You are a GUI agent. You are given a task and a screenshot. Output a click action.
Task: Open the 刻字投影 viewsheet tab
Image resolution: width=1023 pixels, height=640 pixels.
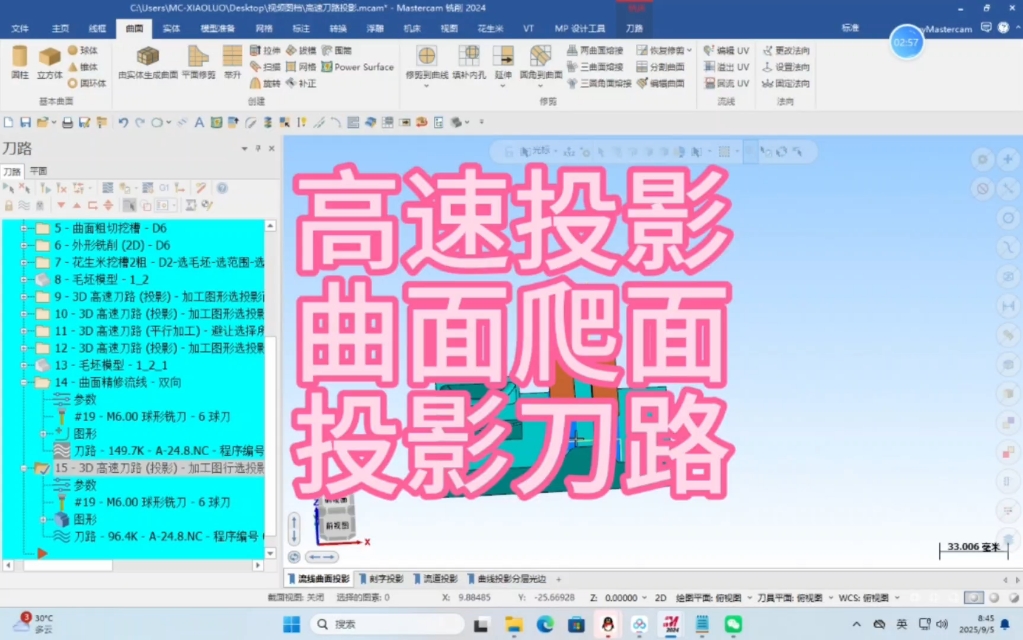coord(382,579)
